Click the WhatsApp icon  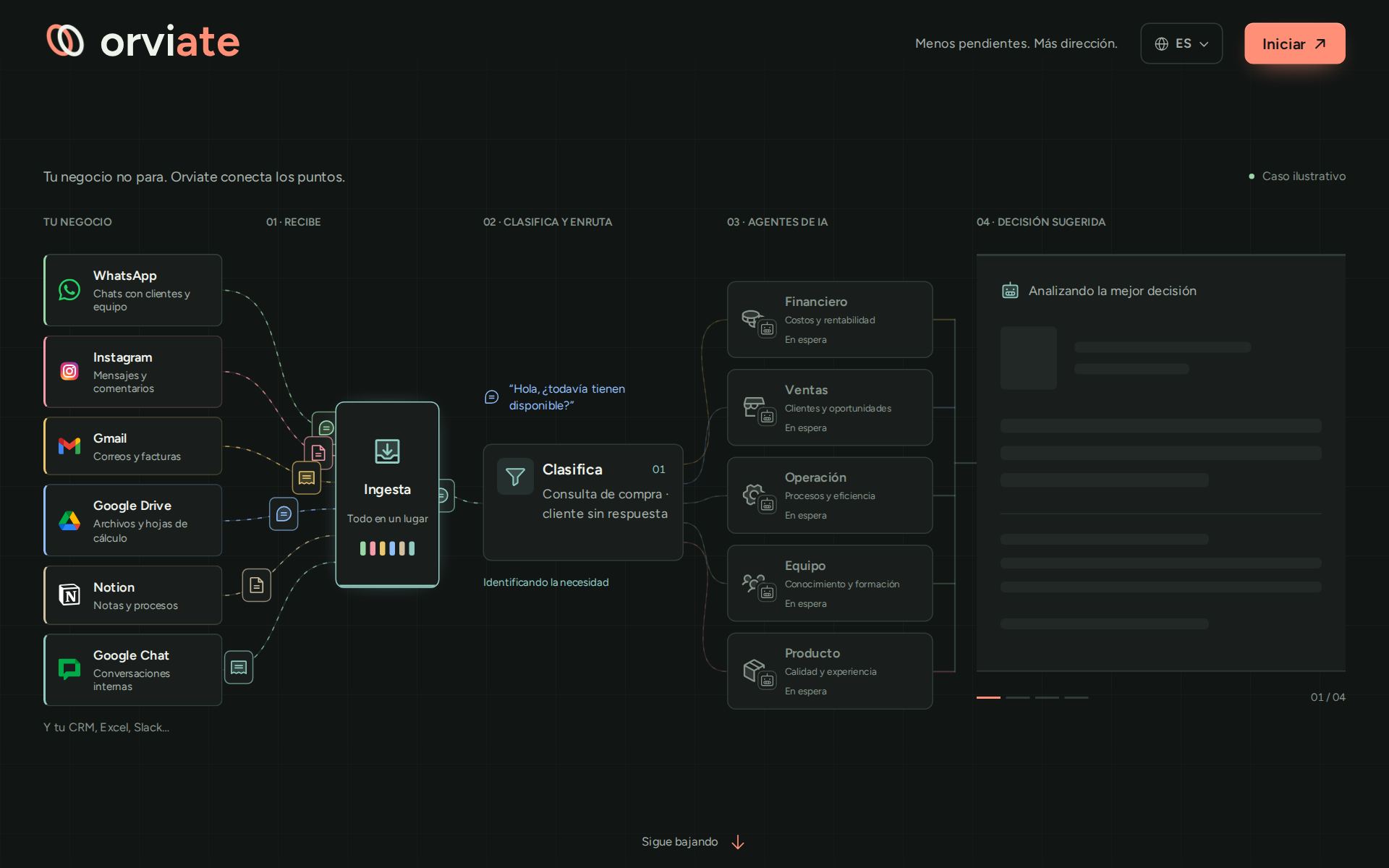[69, 289]
